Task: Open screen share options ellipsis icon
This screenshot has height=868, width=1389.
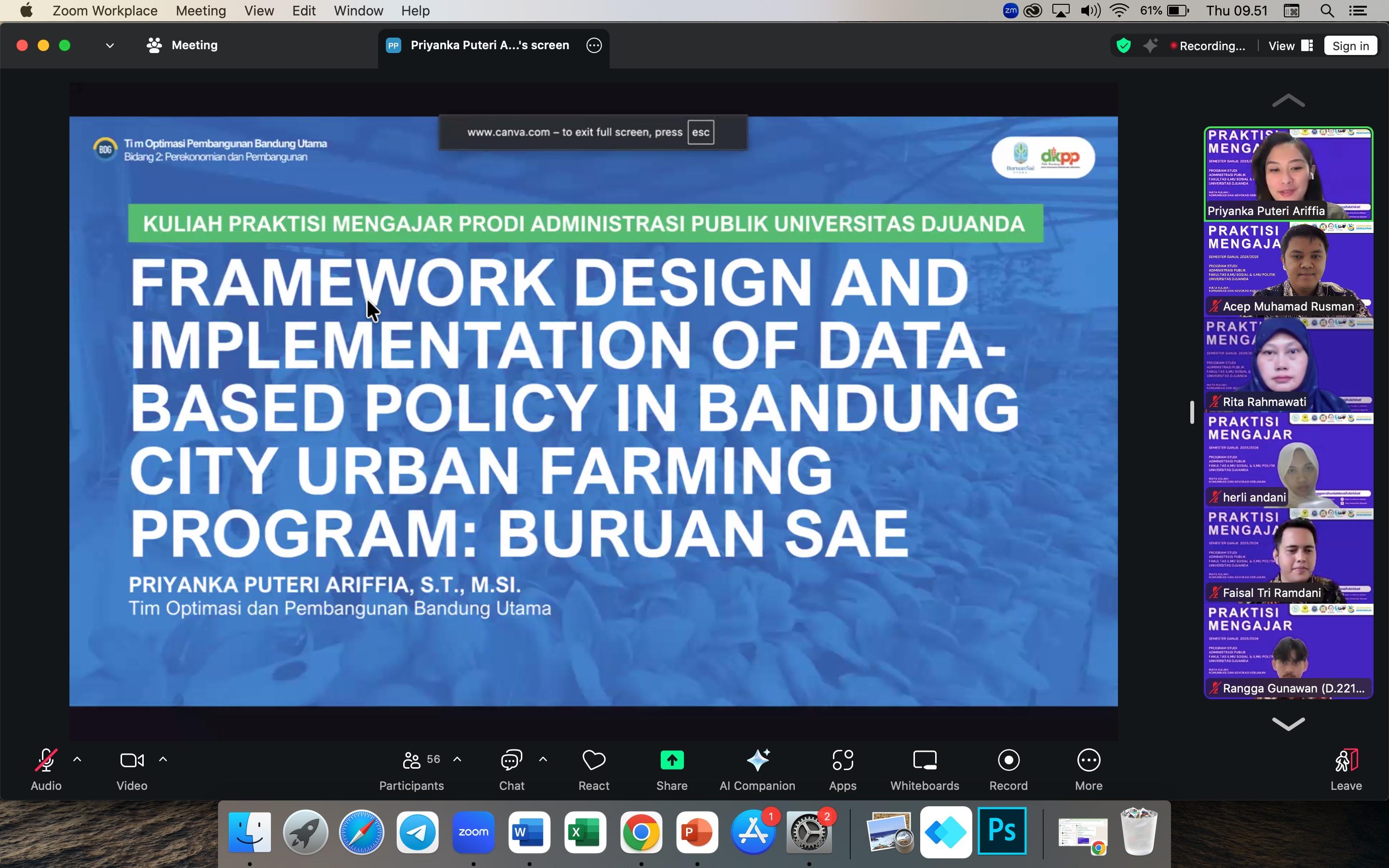Action: pyautogui.click(x=594, y=45)
